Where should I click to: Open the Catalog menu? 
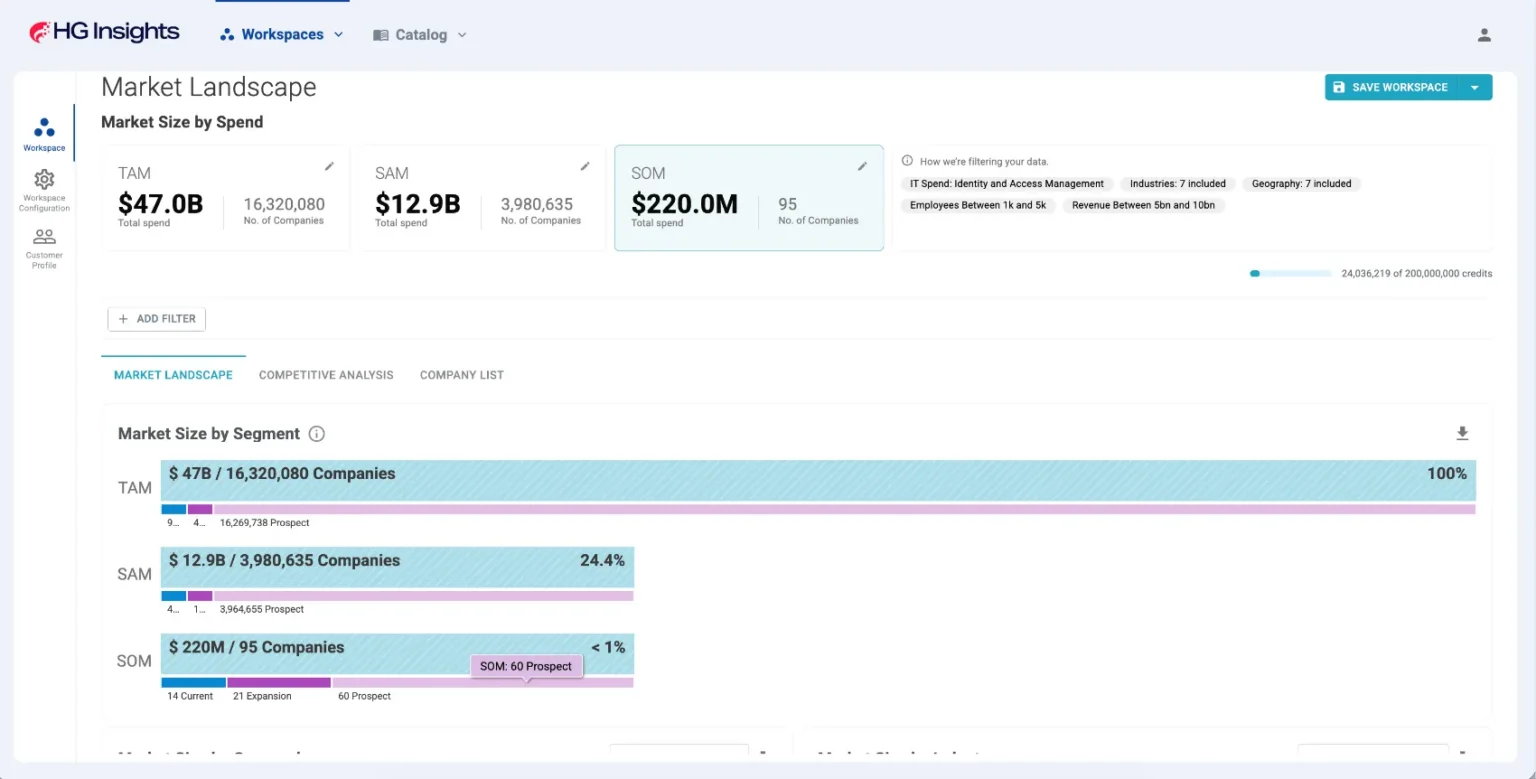[420, 35]
